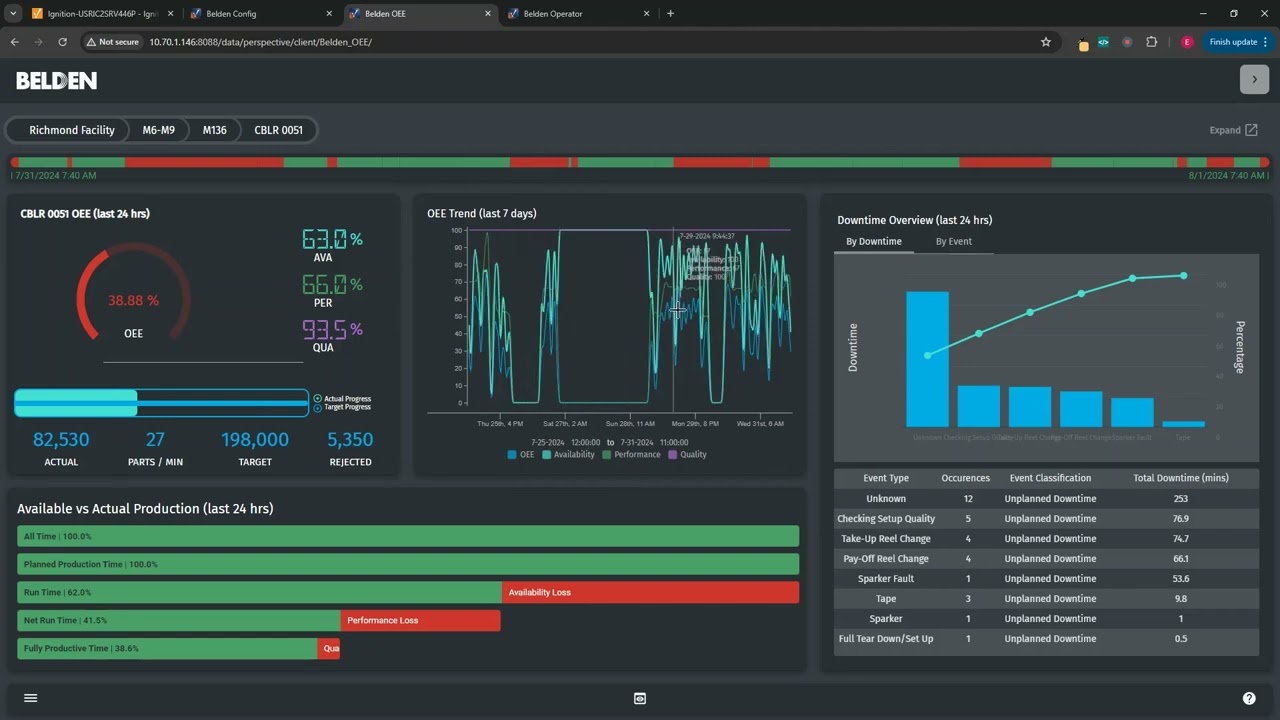This screenshot has height=720, width=1280.
Task: Open the browser tab search dropdown
Action: pyautogui.click(x=13, y=14)
